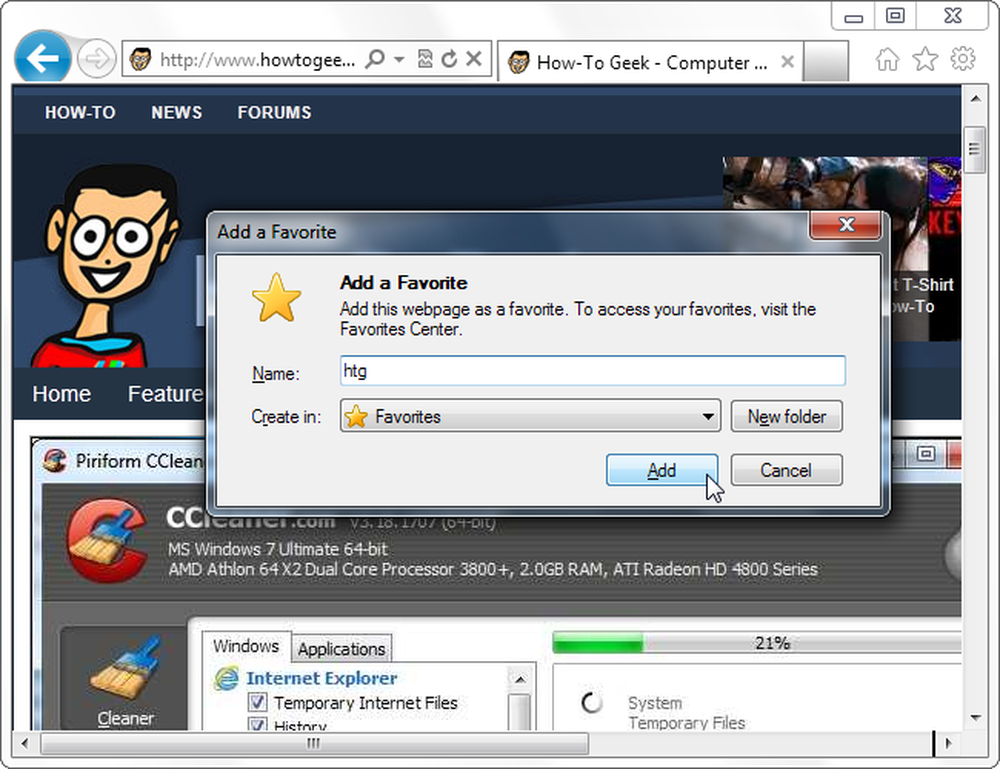
Task: Open Favorites star in browser toolbar
Action: (x=925, y=59)
